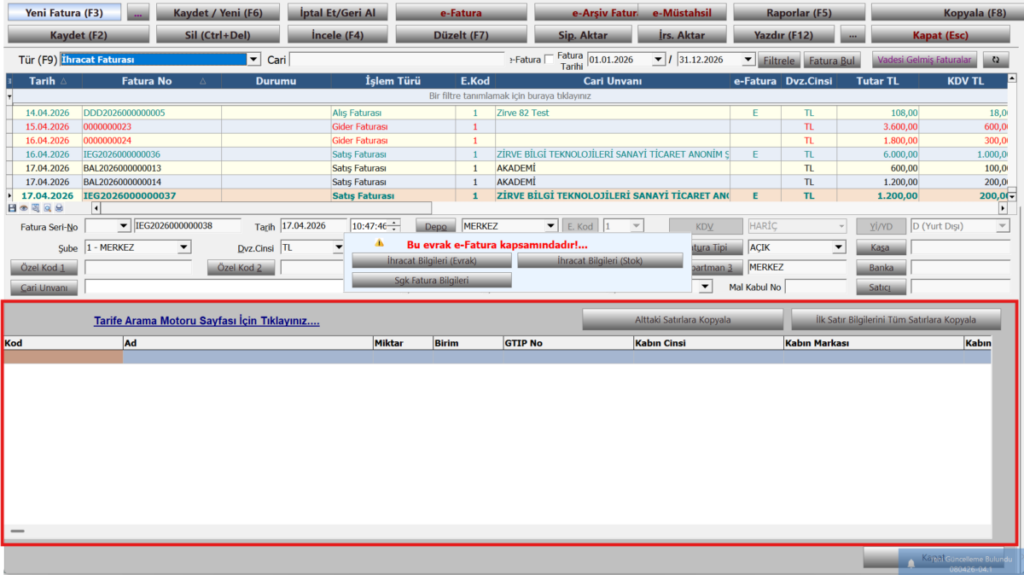Open the Şube 1 - MERKEZ dropdown
Screen dimensions: 1024x575
184,248
